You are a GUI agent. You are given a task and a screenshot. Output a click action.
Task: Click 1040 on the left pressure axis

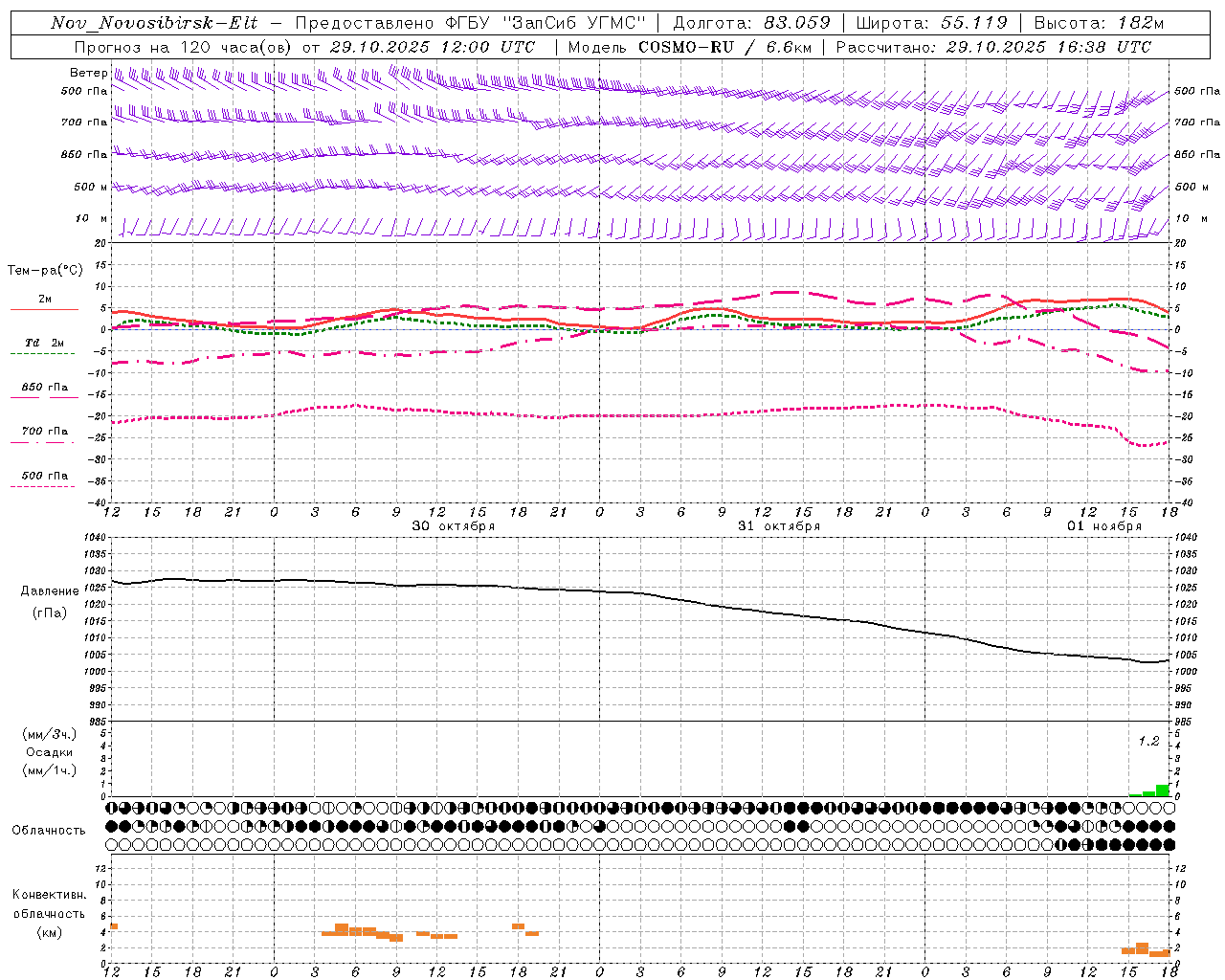coord(93,538)
